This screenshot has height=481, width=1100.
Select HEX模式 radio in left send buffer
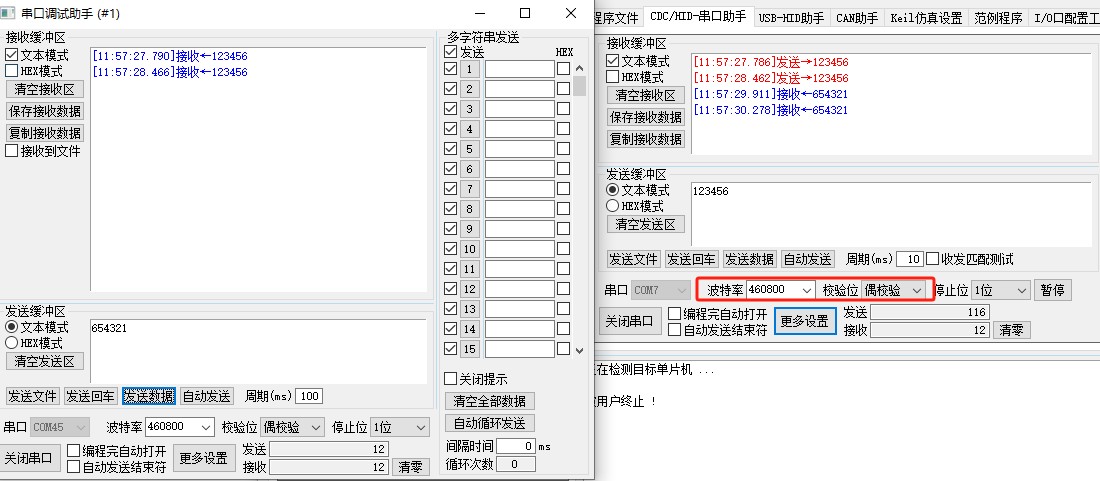pyautogui.click(x=11, y=343)
